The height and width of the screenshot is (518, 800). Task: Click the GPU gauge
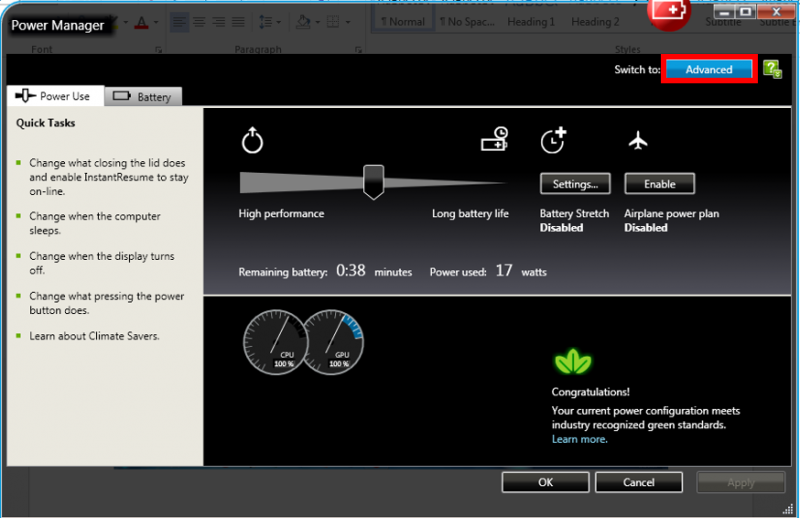[x=333, y=342]
